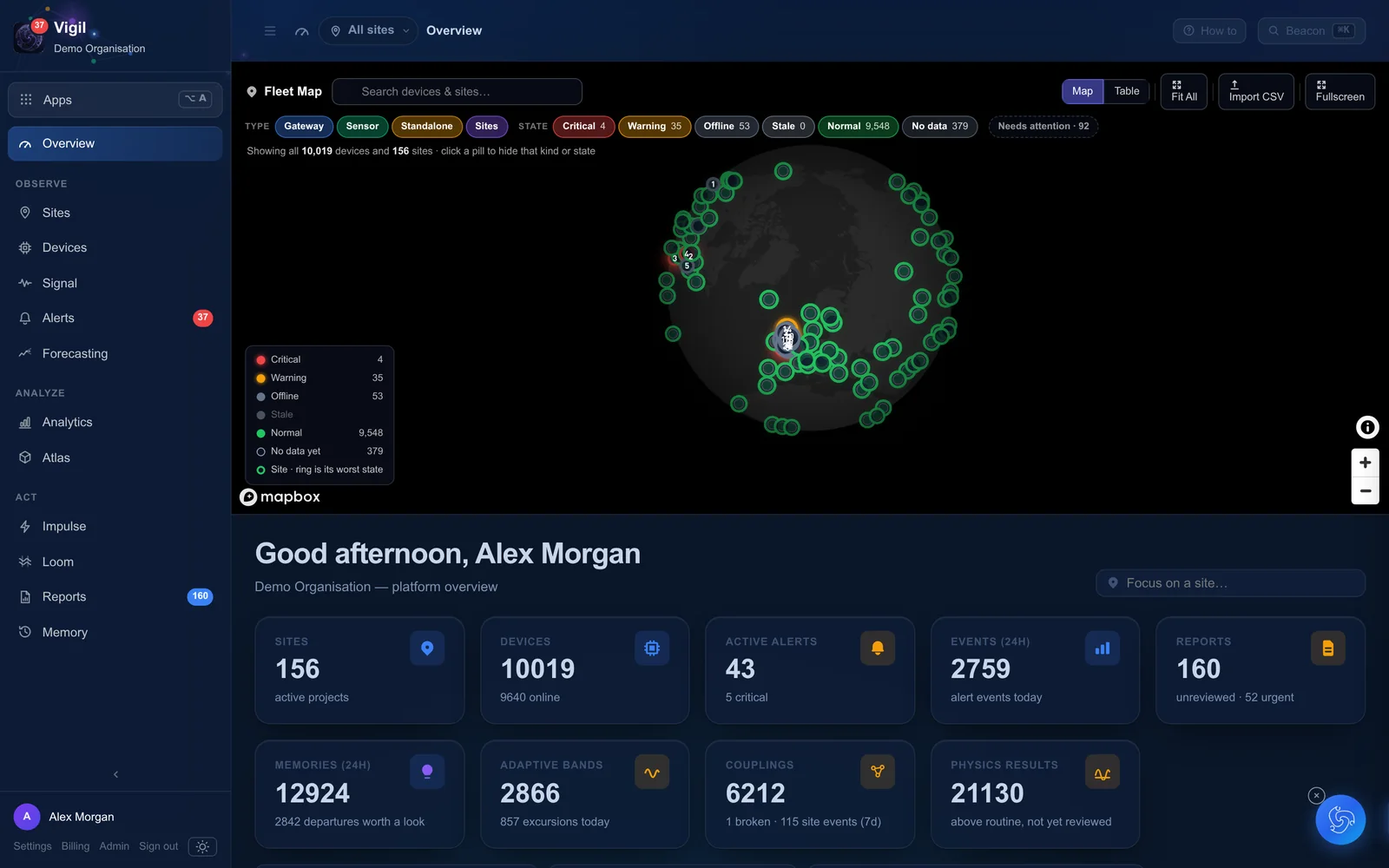Open the Sites page in sidebar
Screen dimensions: 1389x868
[115, 213]
